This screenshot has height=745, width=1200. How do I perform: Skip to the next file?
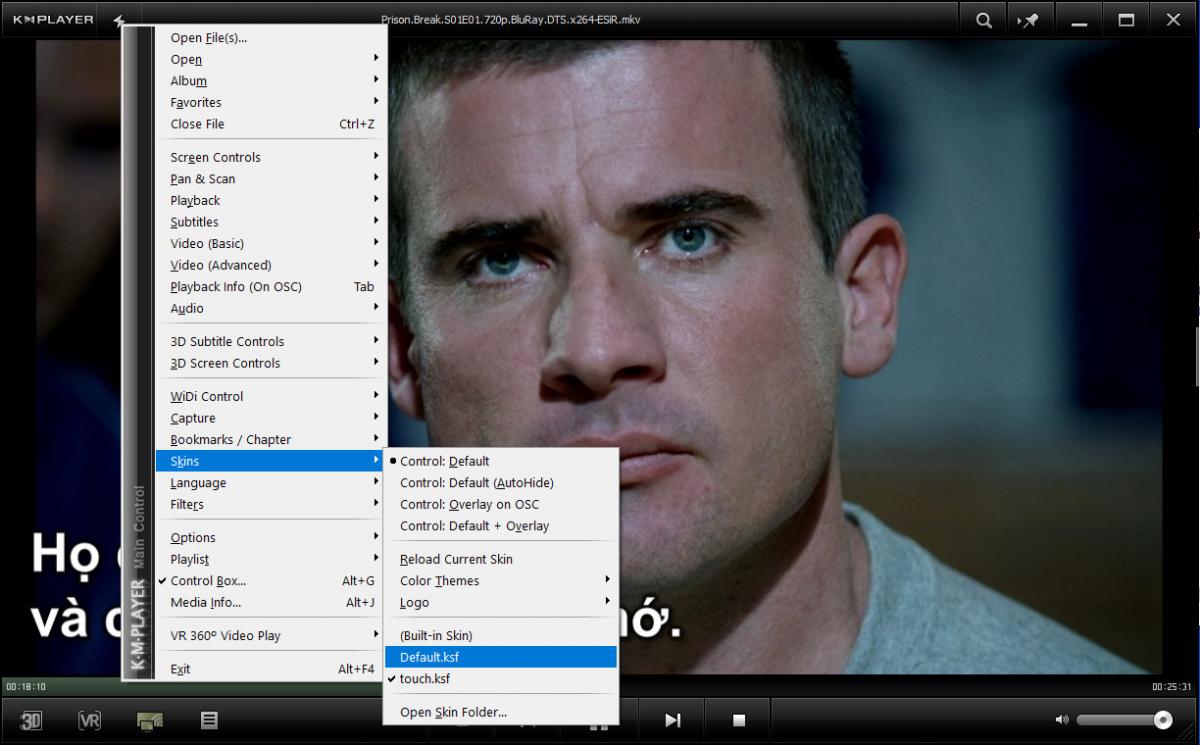coord(672,719)
